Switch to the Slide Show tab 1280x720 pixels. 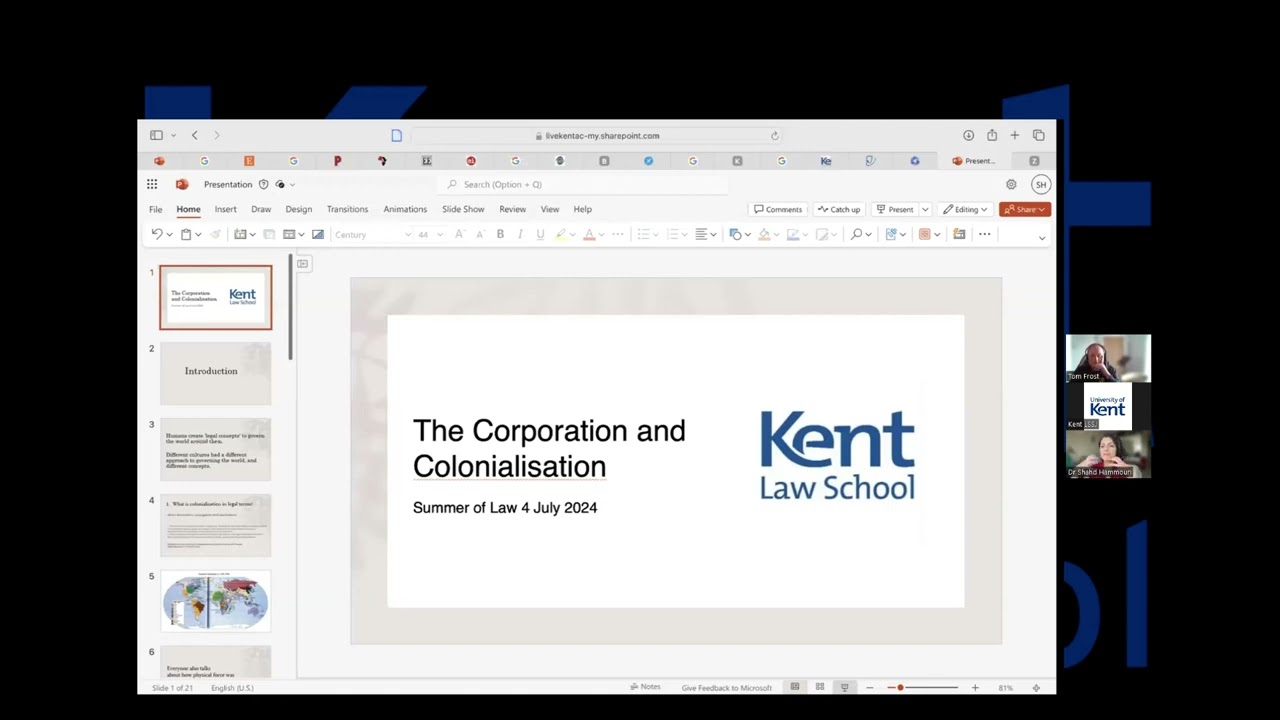(x=463, y=210)
